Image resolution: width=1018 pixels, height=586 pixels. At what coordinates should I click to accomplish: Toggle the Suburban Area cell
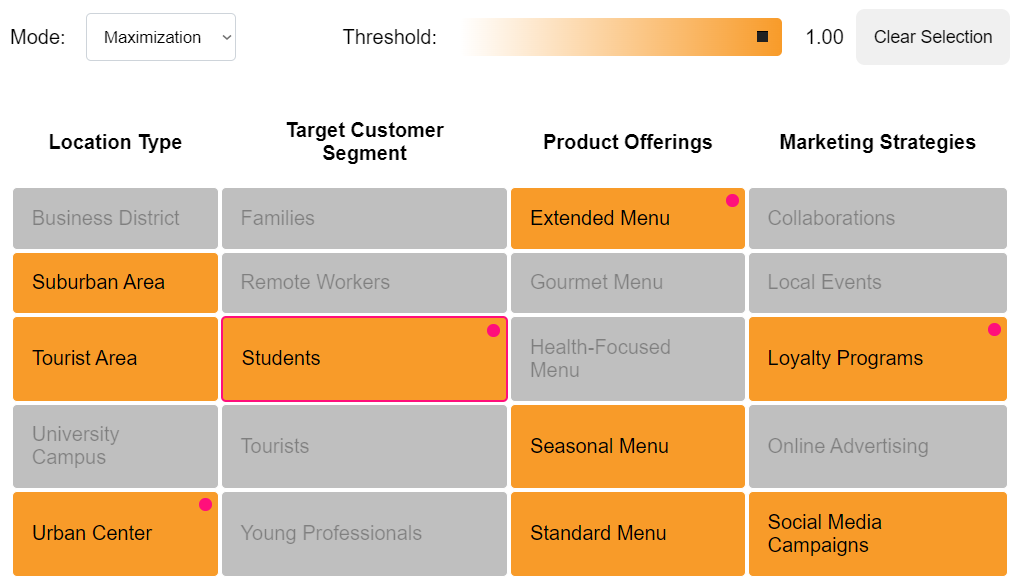(x=115, y=282)
